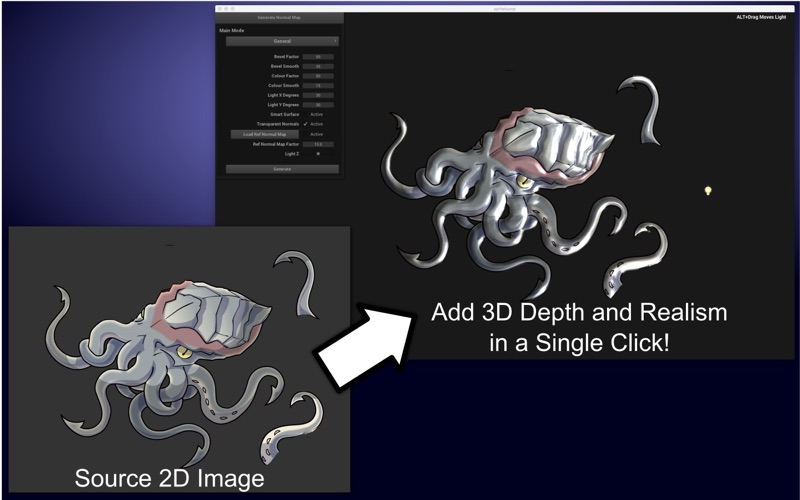Select the Light X Degrees field
Viewport: 800px width, 500px height.
point(318,95)
